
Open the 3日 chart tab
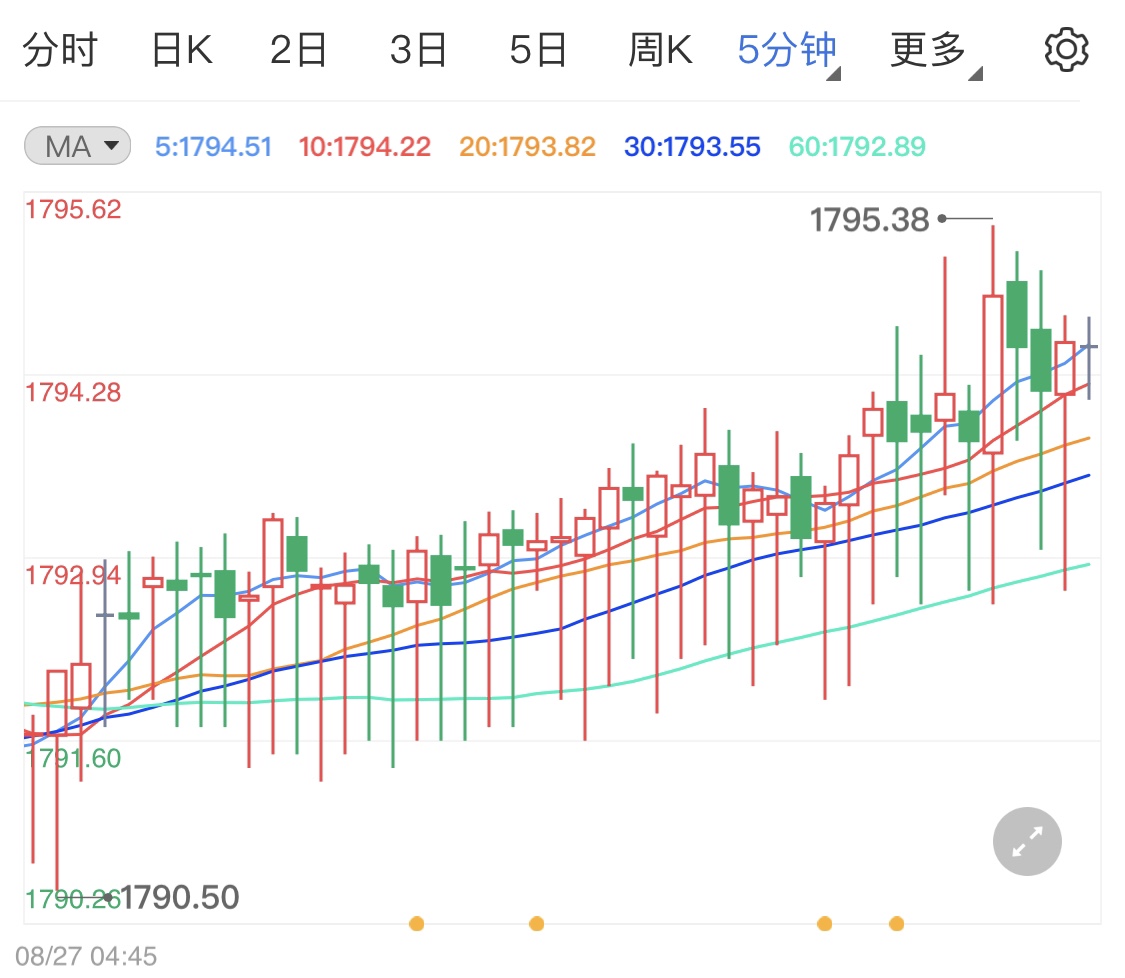(418, 50)
